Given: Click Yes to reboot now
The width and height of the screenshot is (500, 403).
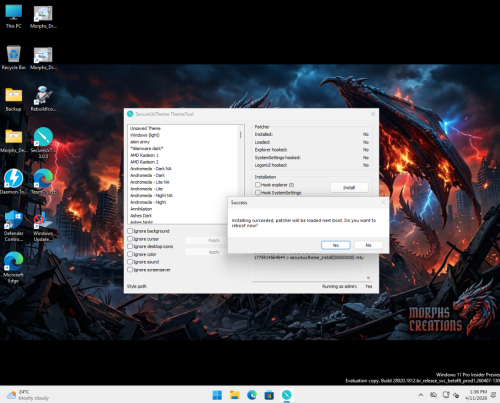Looking at the screenshot, I should coord(336,245).
